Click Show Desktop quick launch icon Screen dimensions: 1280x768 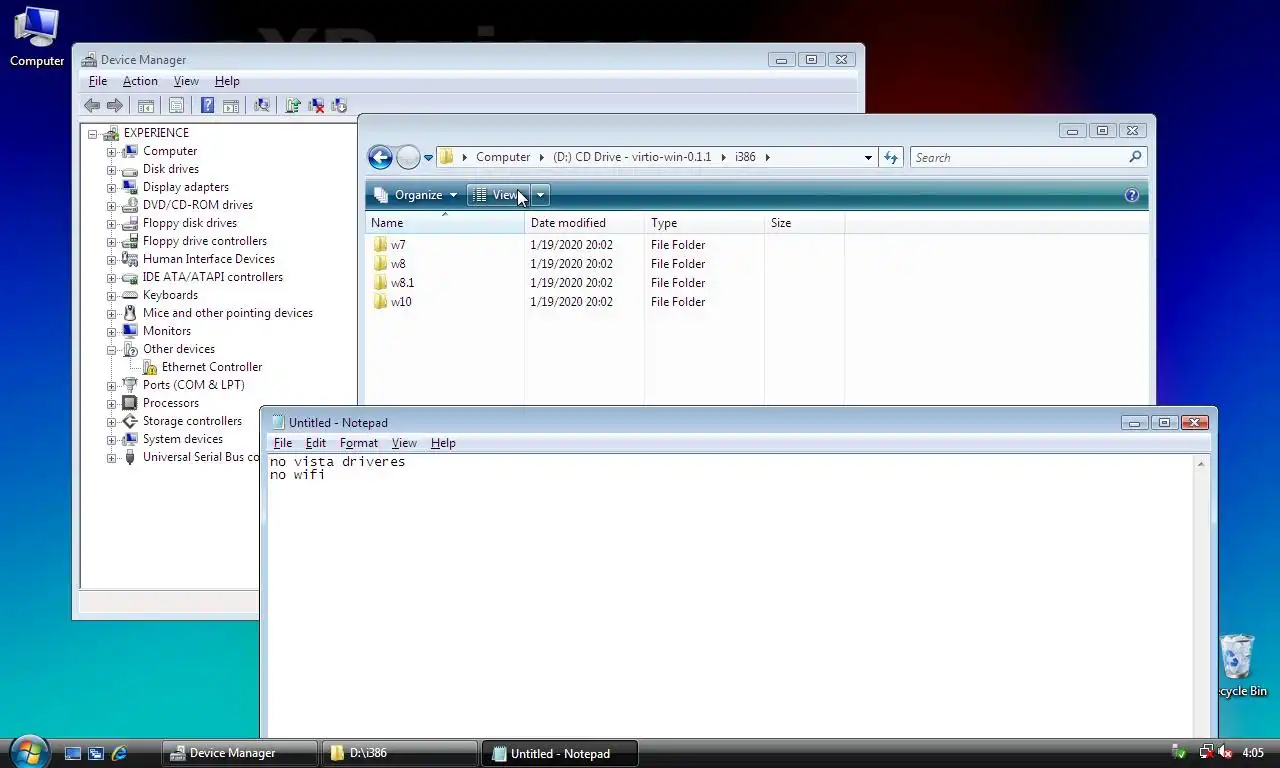pos(72,753)
